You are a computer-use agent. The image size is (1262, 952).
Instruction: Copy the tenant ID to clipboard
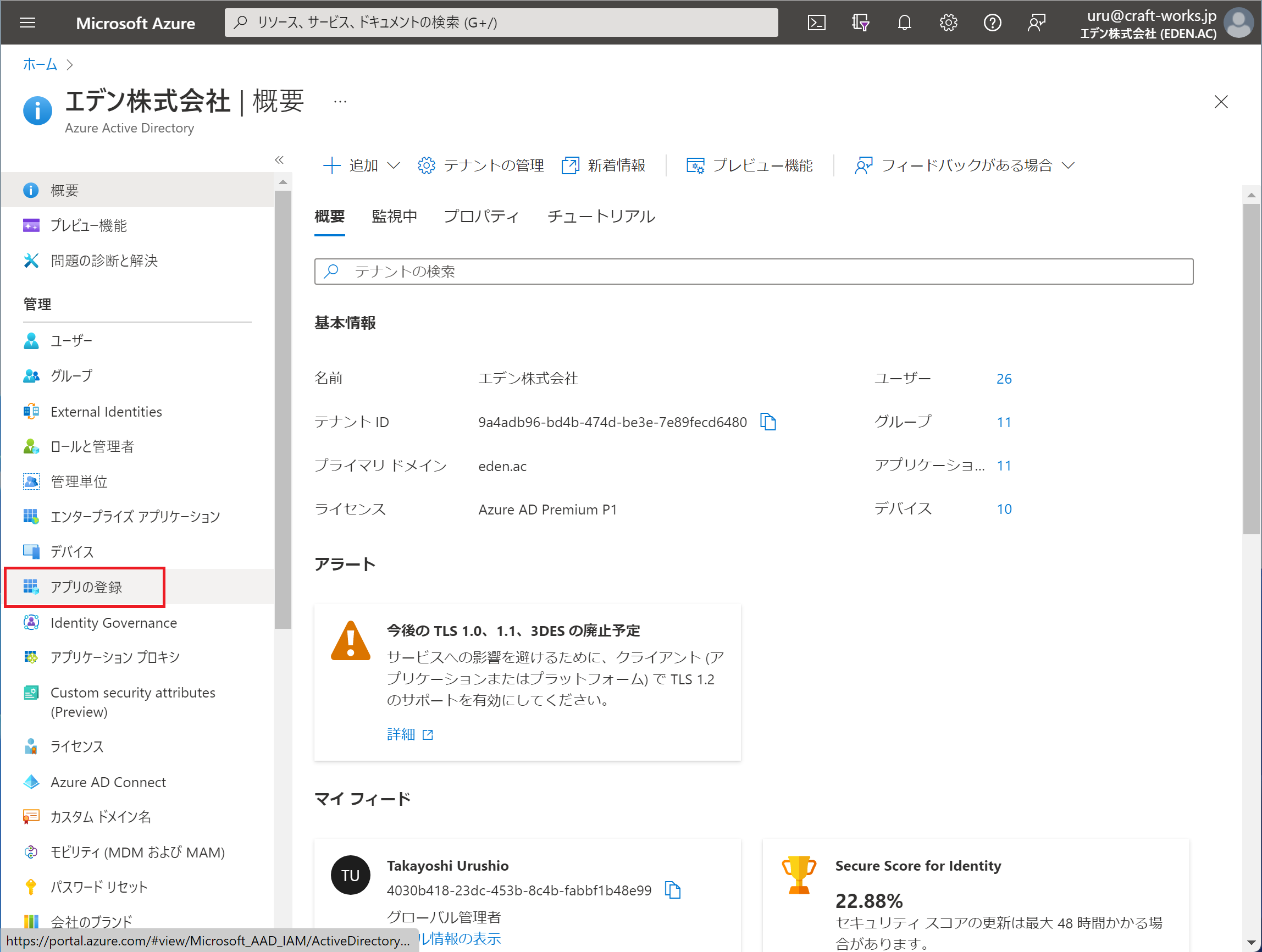click(768, 422)
